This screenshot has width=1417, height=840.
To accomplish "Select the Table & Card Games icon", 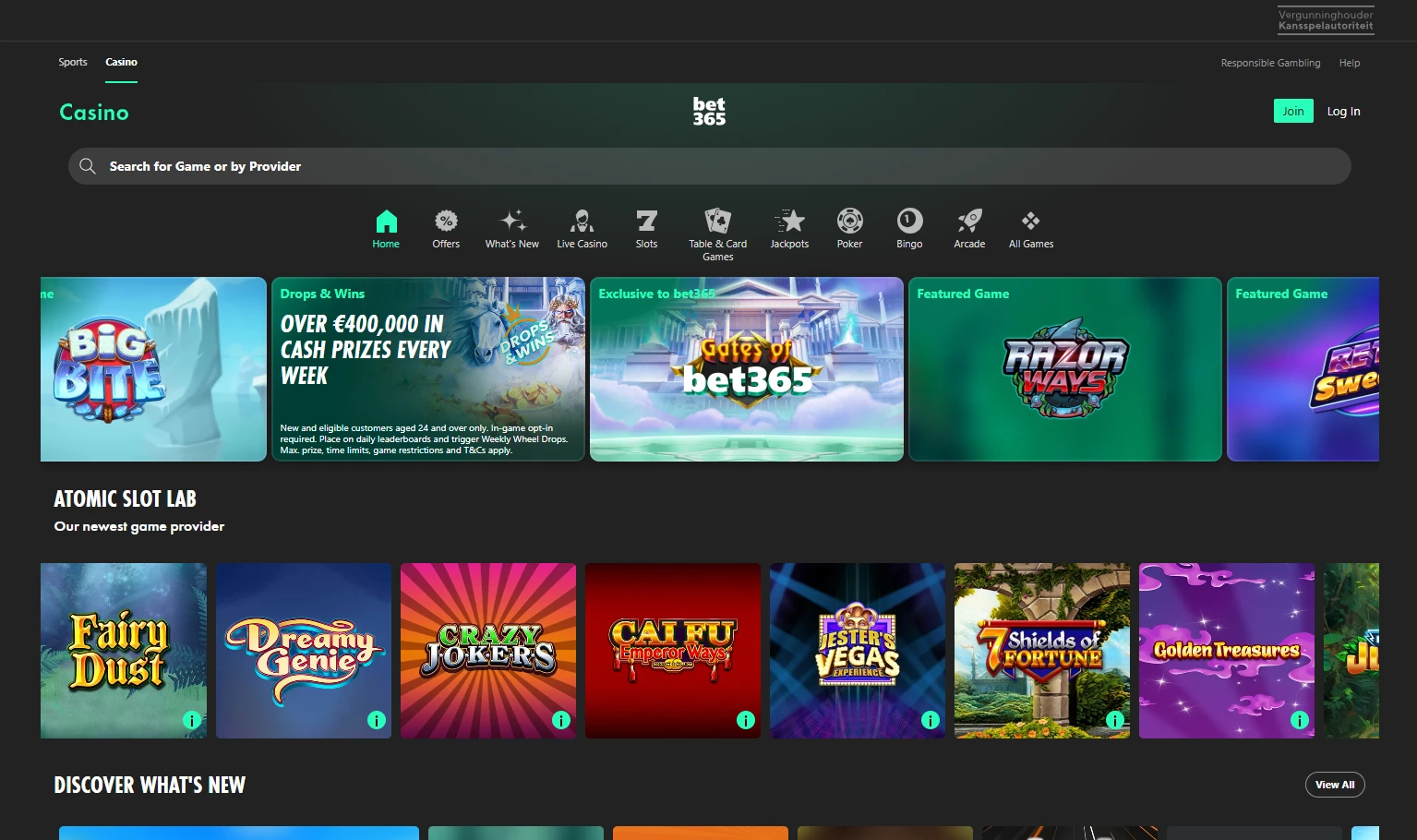I will click(x=717, y=222).
